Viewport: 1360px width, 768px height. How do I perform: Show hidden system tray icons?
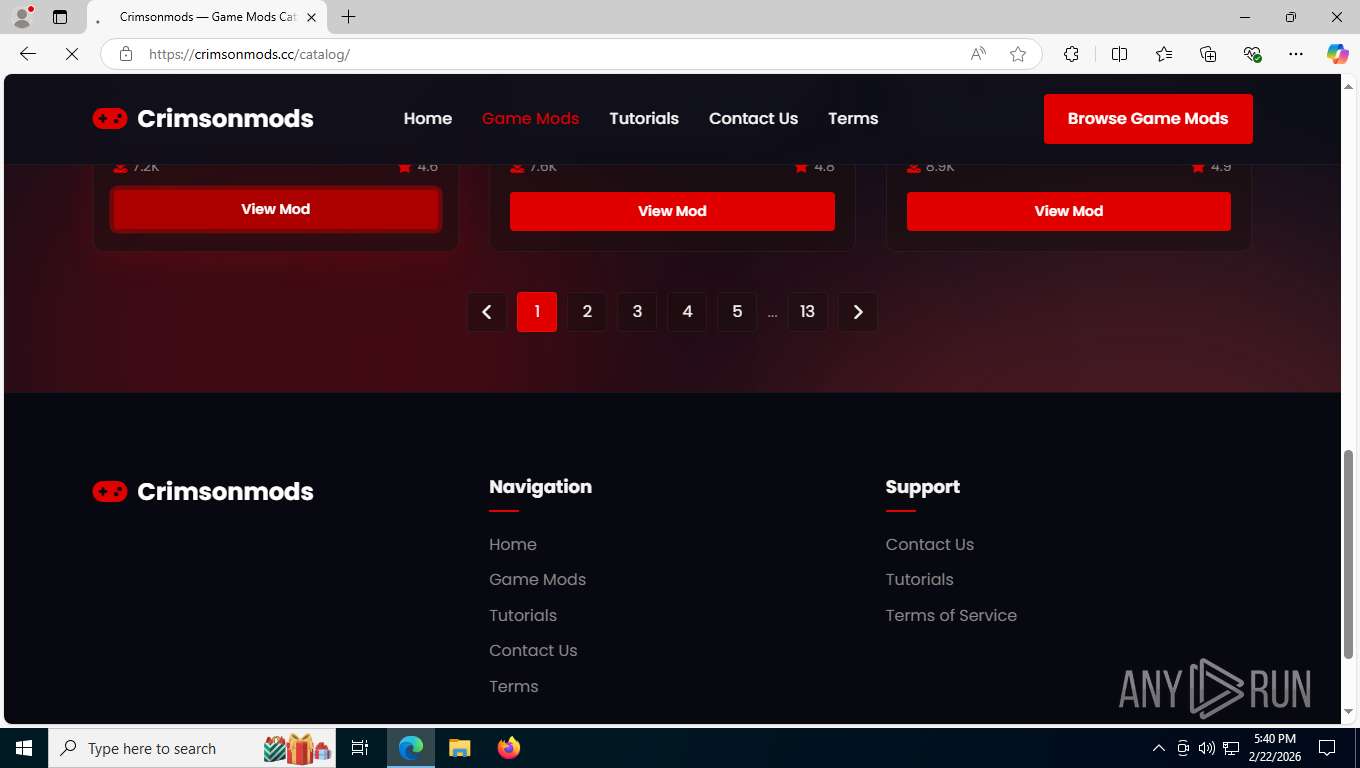pyautogui.click(x=1159, y=748)
